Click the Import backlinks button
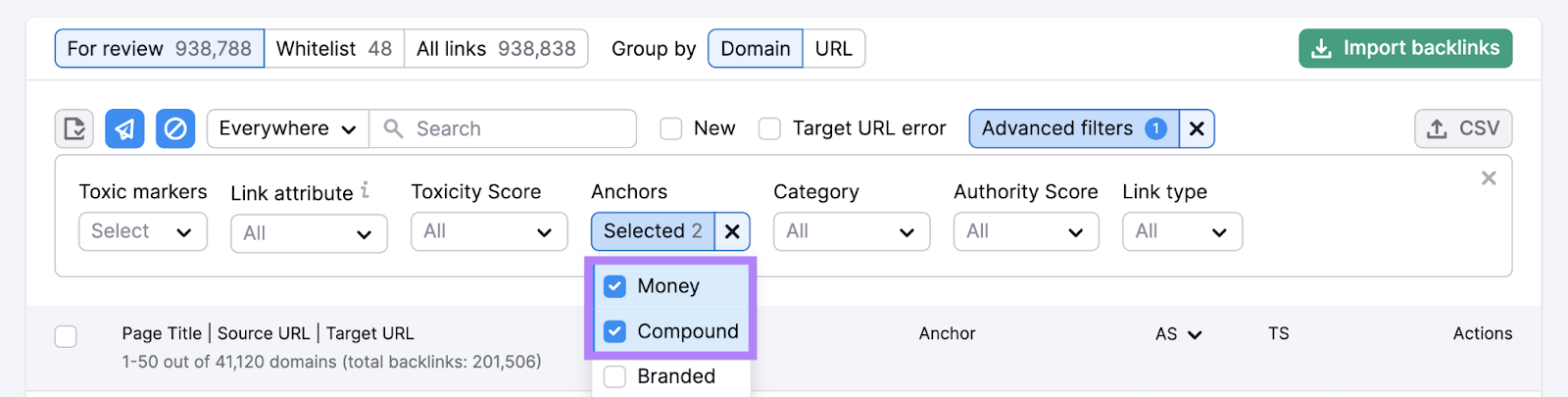The height and width of the screenshot is (397, 1568). pyautogui.click(x=1405, y=48)
